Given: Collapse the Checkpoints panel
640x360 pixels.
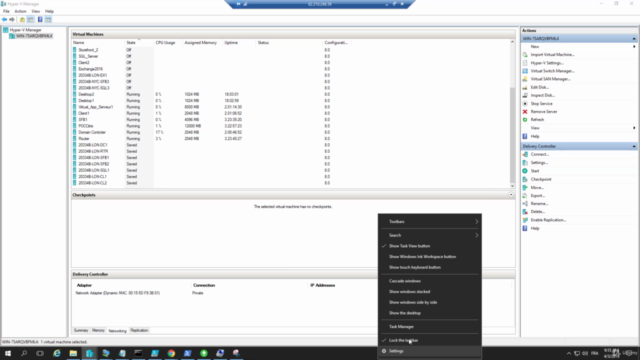Looking at the screenshot, I should click(511, 195).
